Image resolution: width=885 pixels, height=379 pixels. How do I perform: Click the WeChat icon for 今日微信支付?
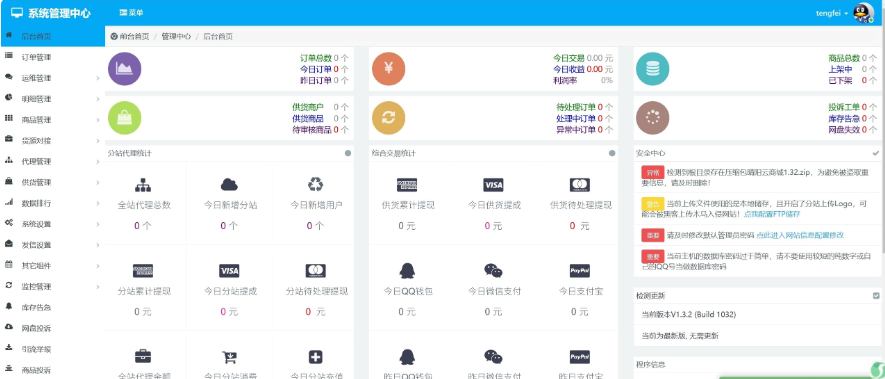coord(493,271)
